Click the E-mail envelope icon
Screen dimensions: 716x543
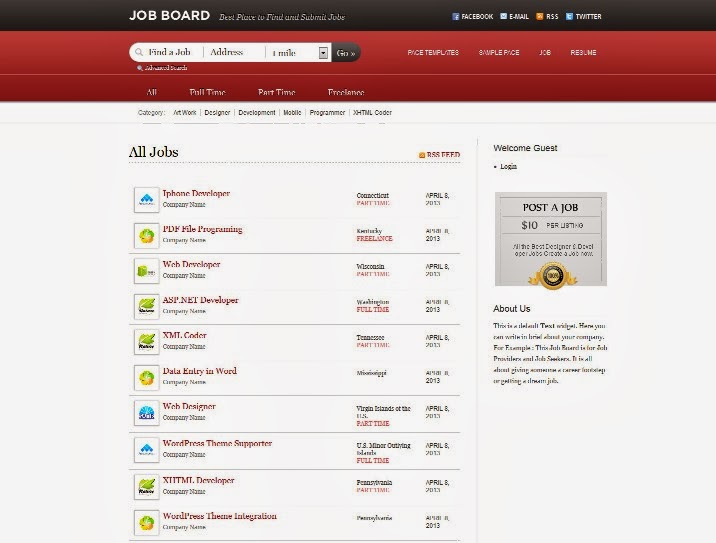[503, 16]
